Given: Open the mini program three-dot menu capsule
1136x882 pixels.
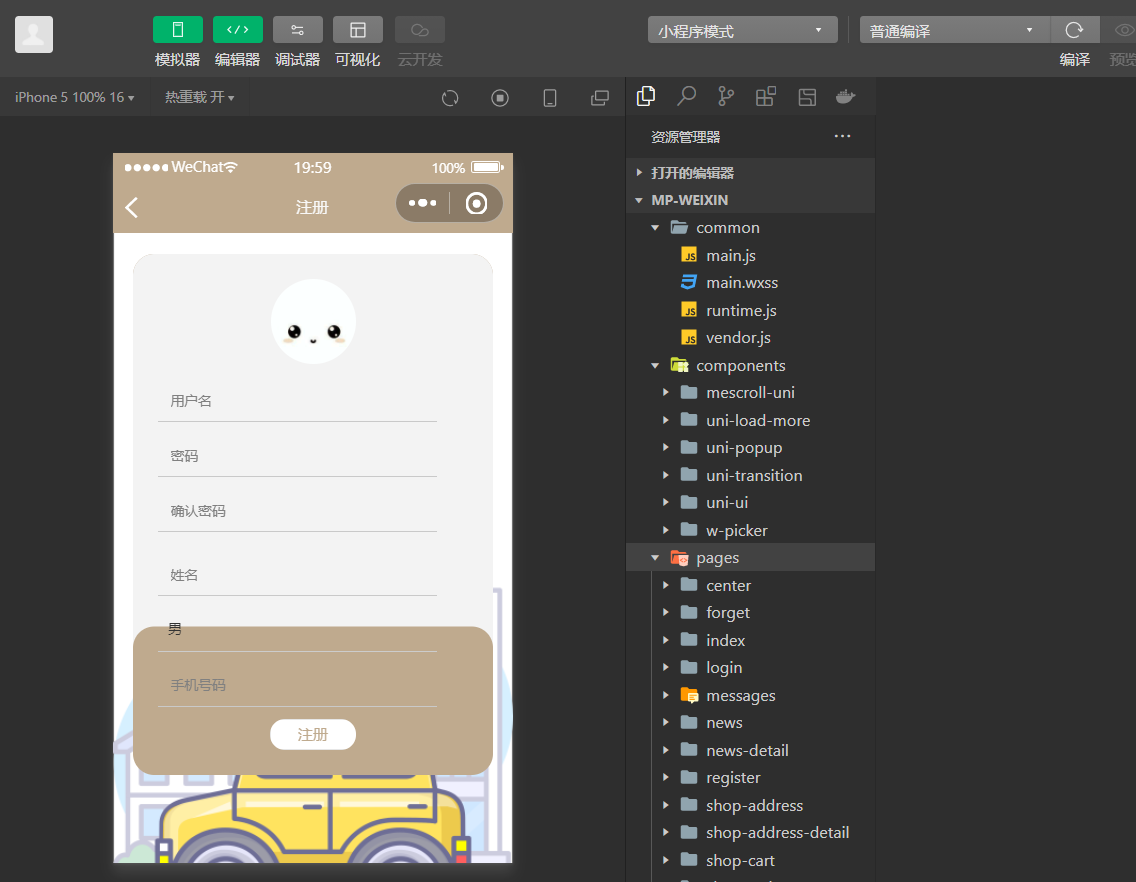Looking at the screenshot, I should tap(422, 204).
